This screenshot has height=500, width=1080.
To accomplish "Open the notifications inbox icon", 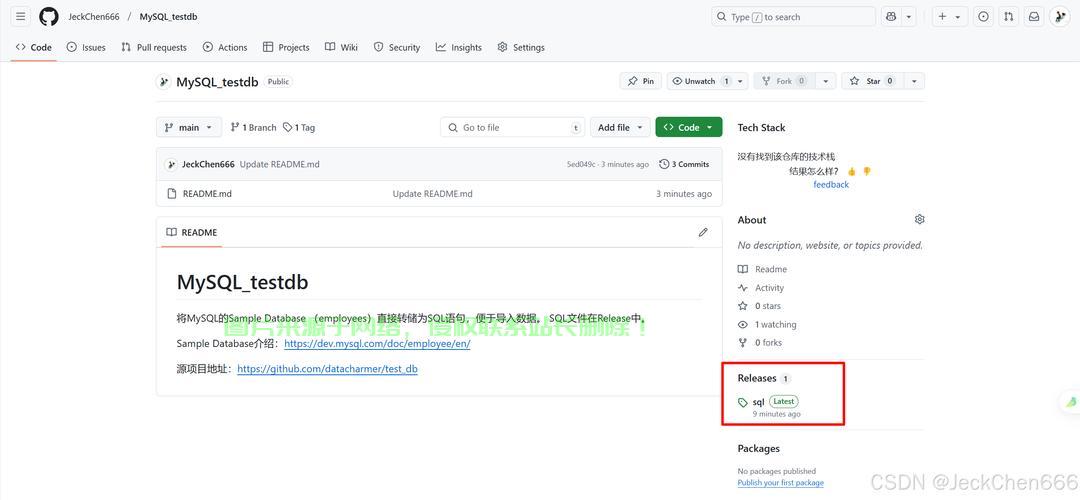I will click(x=1034, y=17).
